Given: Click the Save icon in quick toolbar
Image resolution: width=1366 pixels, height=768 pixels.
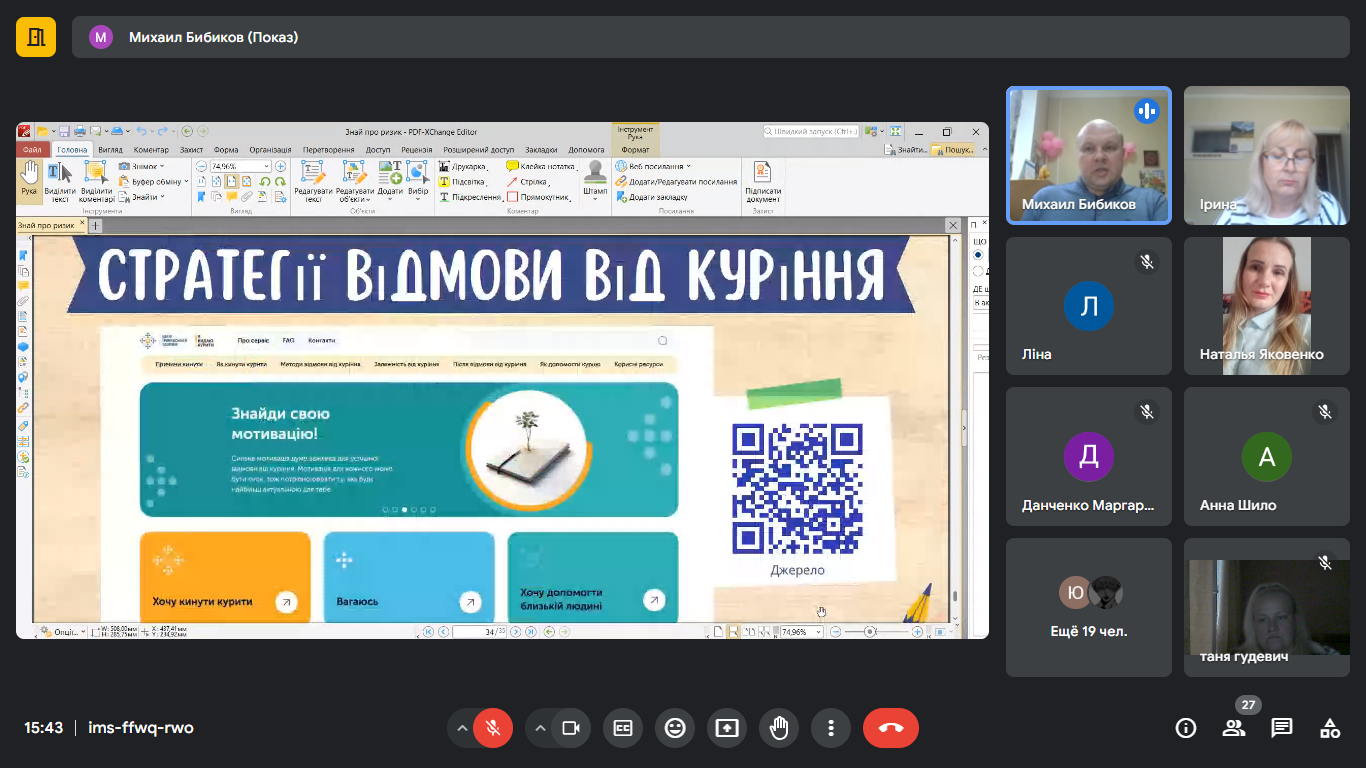Looking at the screenshot, I should tap(64, 131).
